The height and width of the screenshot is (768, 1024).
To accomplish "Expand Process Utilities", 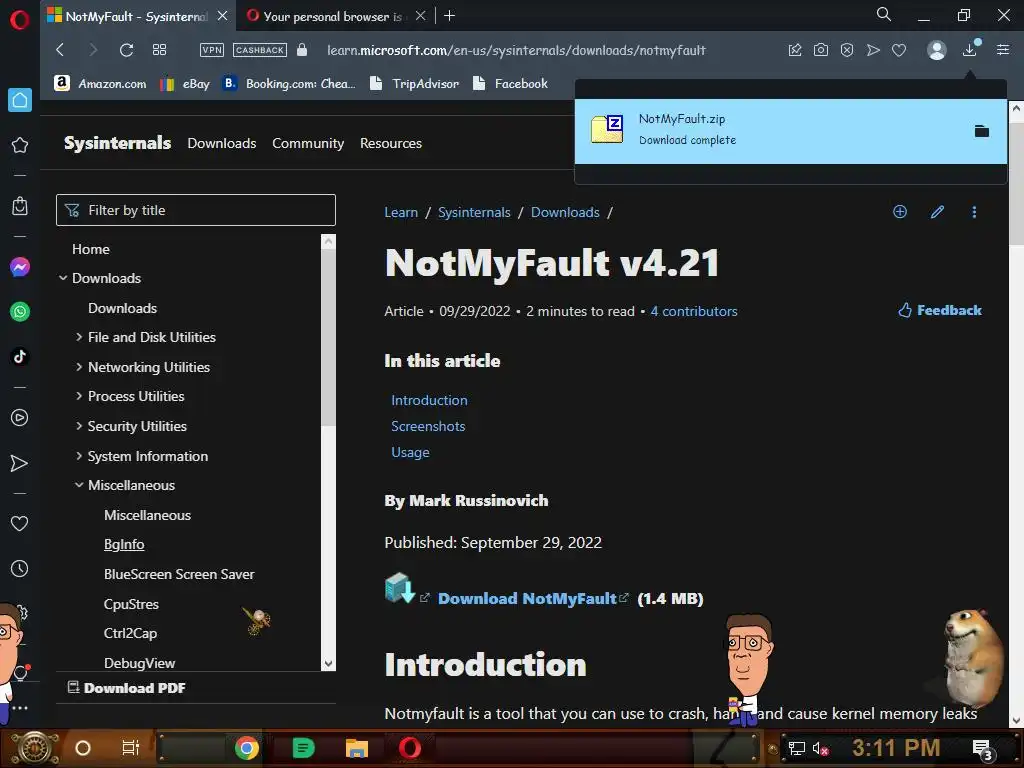I will [79, 396].
